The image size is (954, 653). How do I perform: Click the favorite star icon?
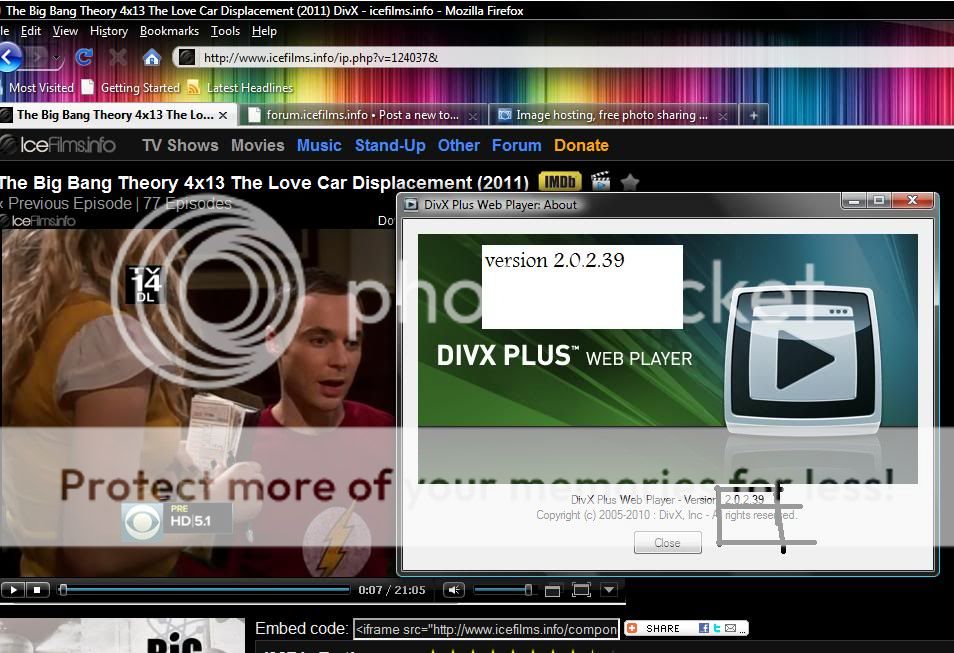pyautogui.click(x=630, y=182)
